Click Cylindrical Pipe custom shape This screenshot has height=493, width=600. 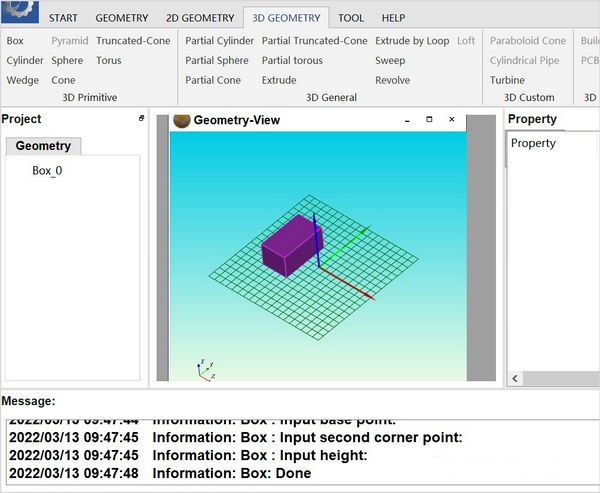pos(524,60)
